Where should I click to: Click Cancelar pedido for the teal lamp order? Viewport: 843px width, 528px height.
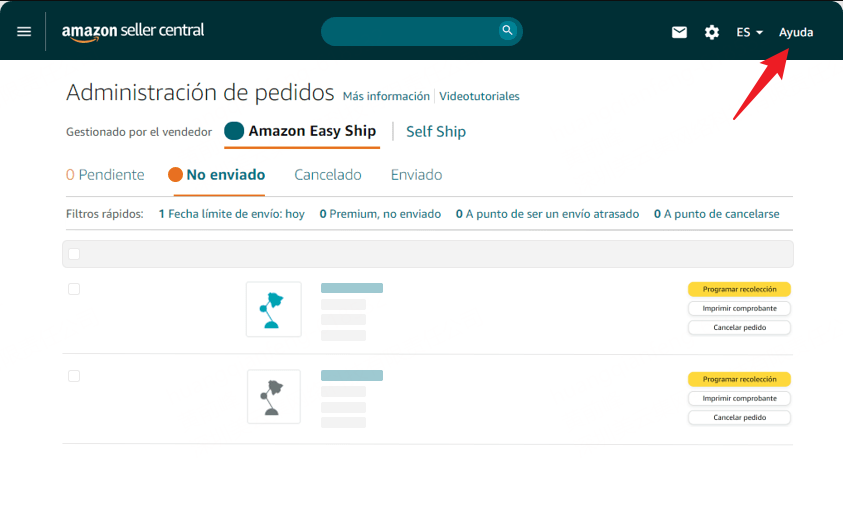[x=739, y=327]
